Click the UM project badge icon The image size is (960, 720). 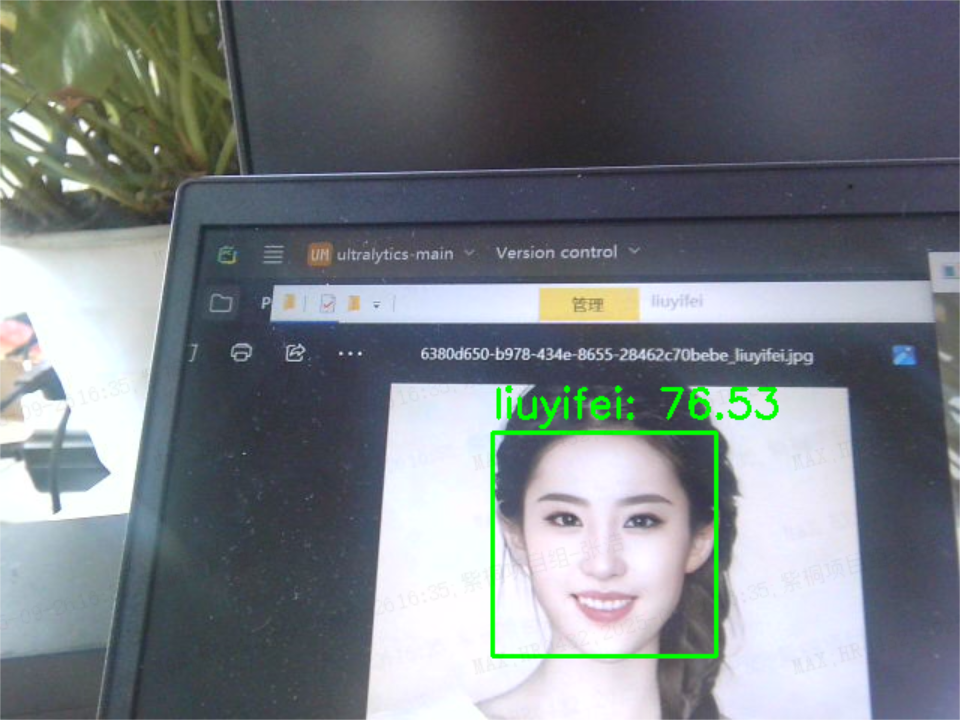320,253
